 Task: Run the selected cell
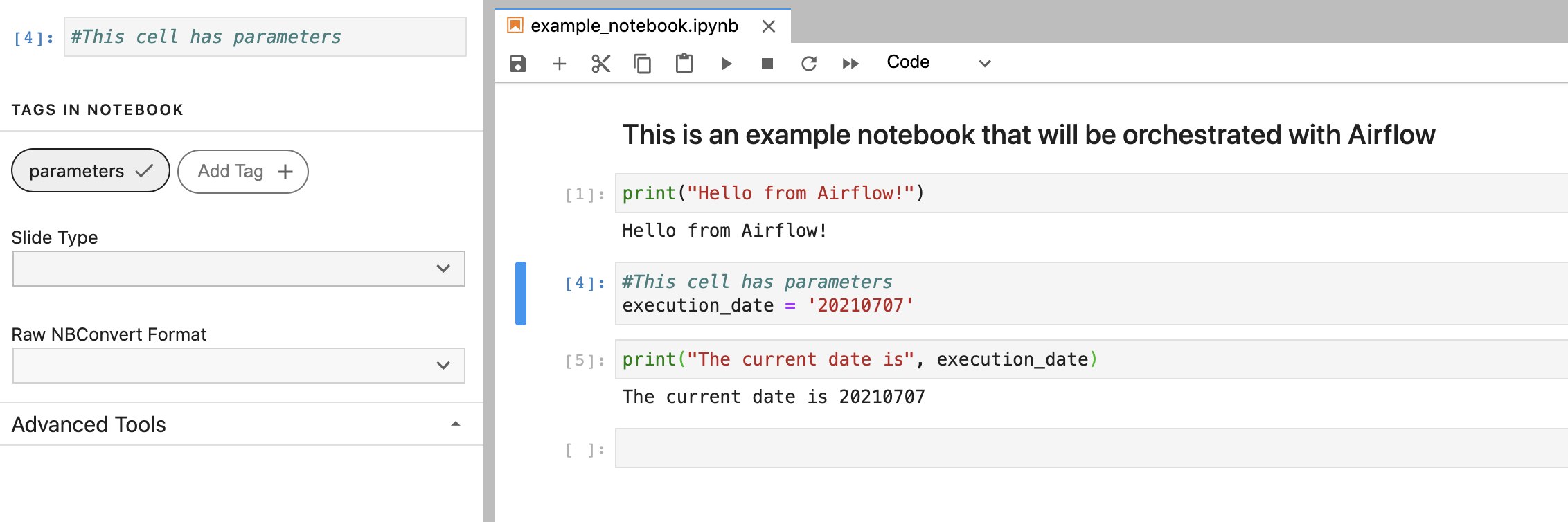[726, 64]
